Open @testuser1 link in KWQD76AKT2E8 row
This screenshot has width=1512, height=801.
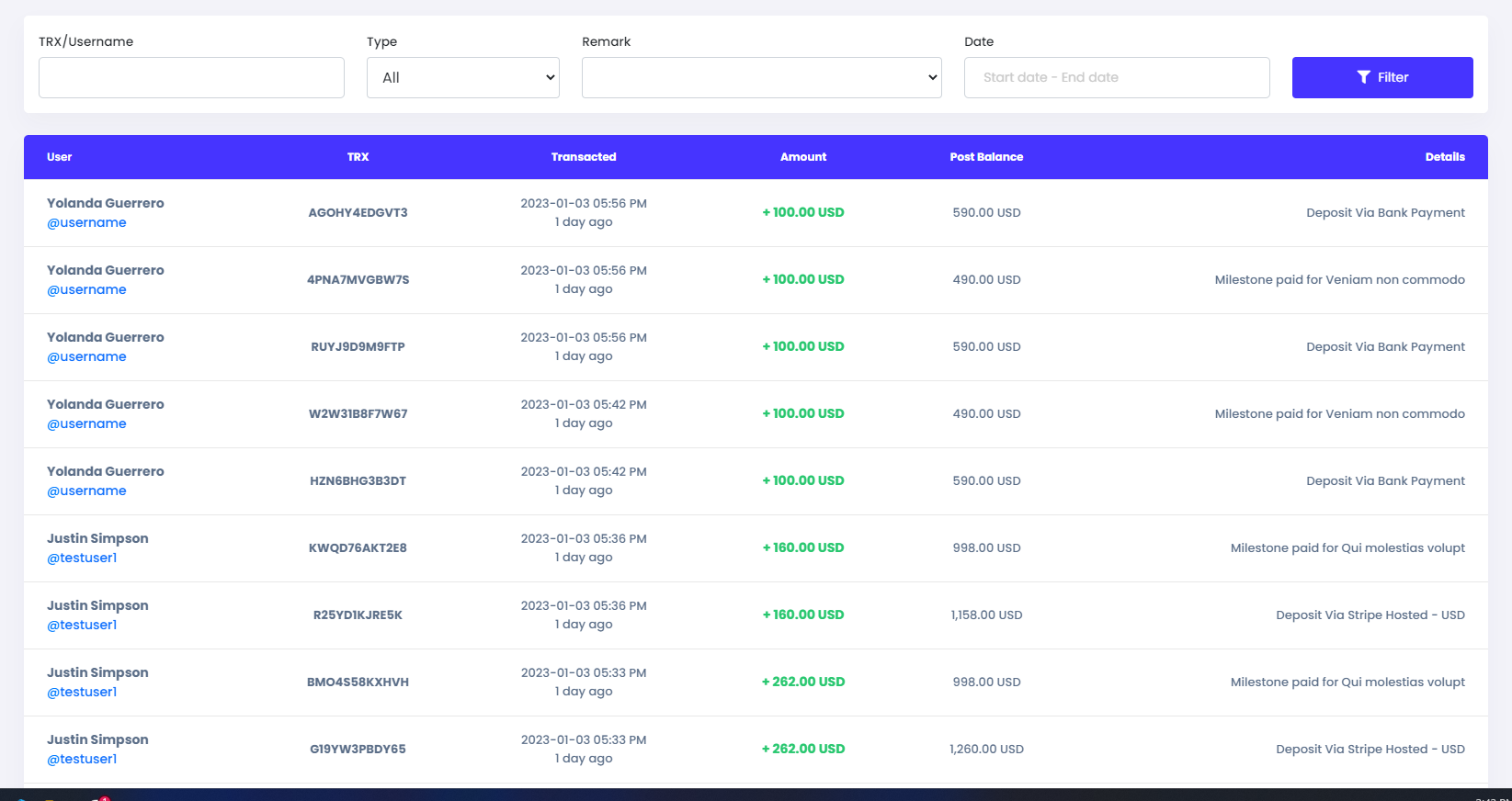pos(82,558)
